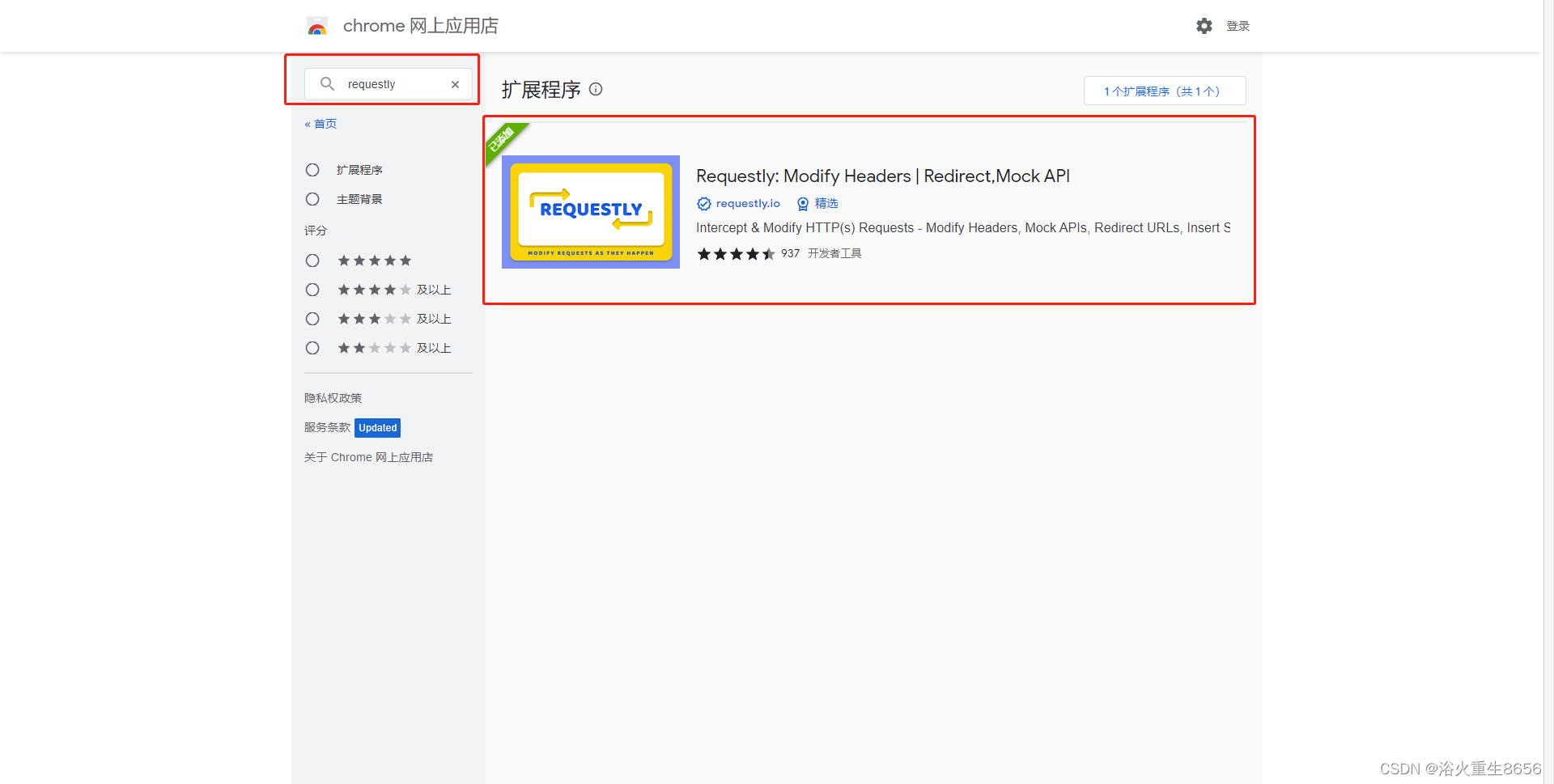
Task: Click the Updated badge
Action: click(378, 428)
